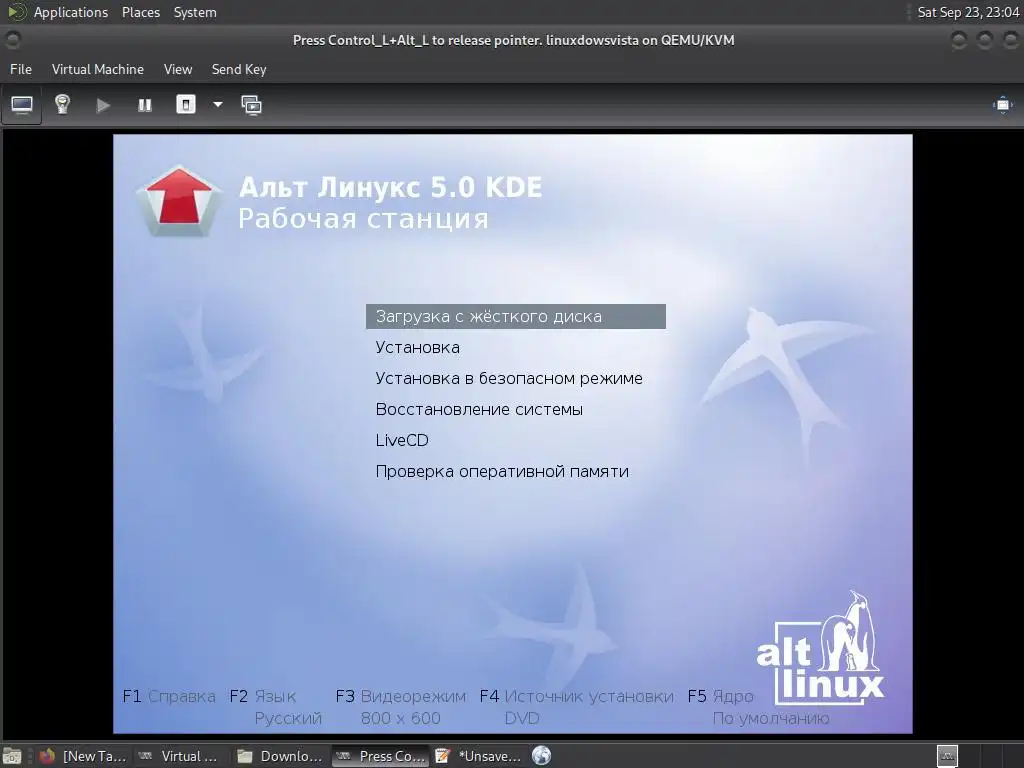Switch to the Virtual ... taskbar window
This screenshot has width=1024, height=768.
pyautogui.click(x=178, y=756)
